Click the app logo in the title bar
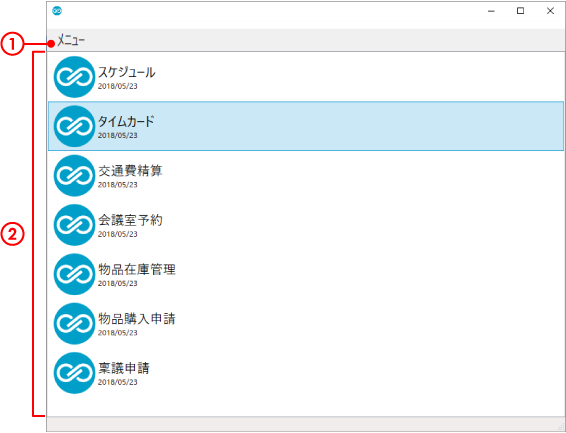Screen dimensions: 566x433 (x=57, y=11)
